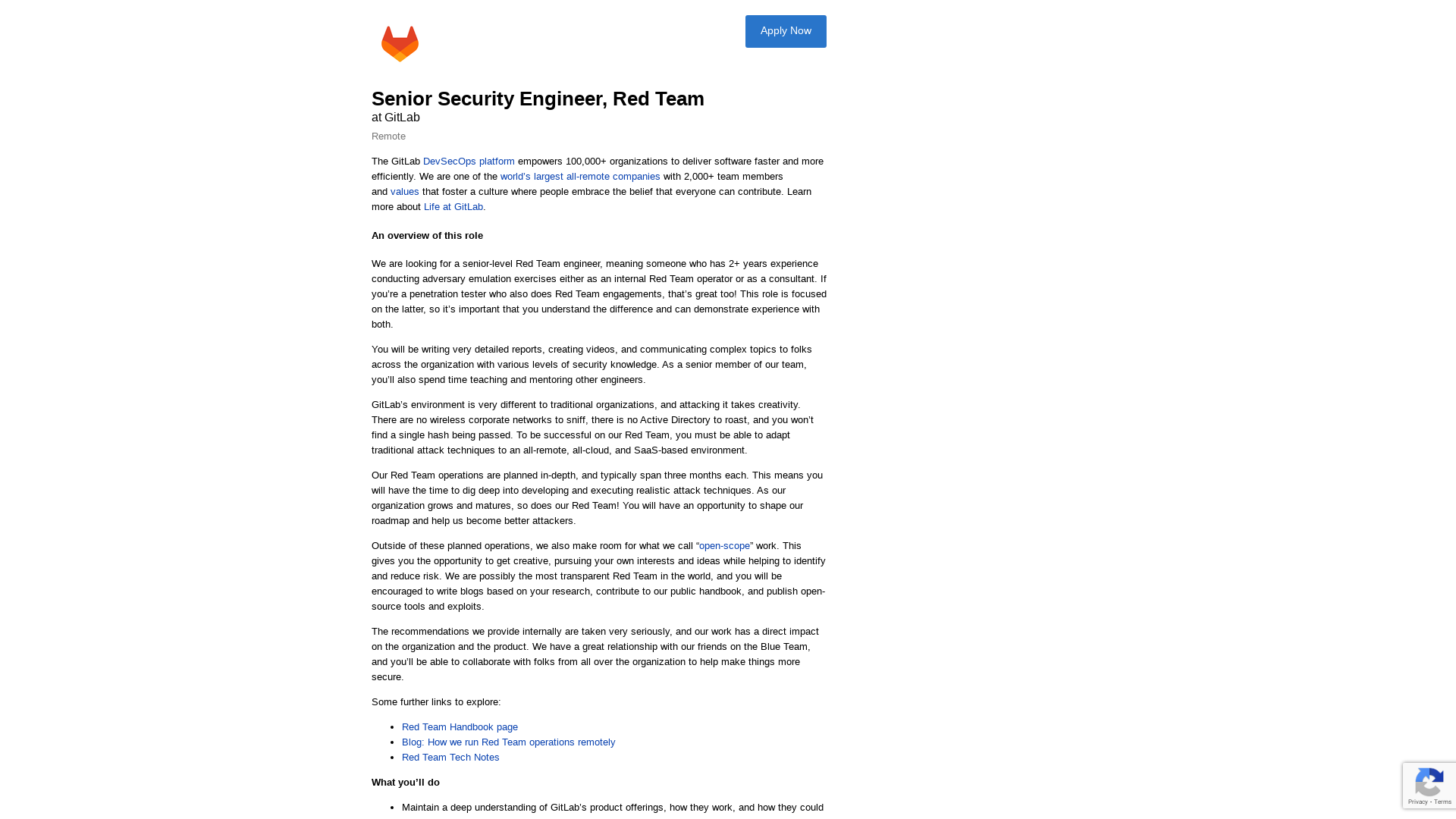Click the Blog: How we run Red Team operations remotely
This screenshot has width=1456, height=819.
(x=508, y=742)
